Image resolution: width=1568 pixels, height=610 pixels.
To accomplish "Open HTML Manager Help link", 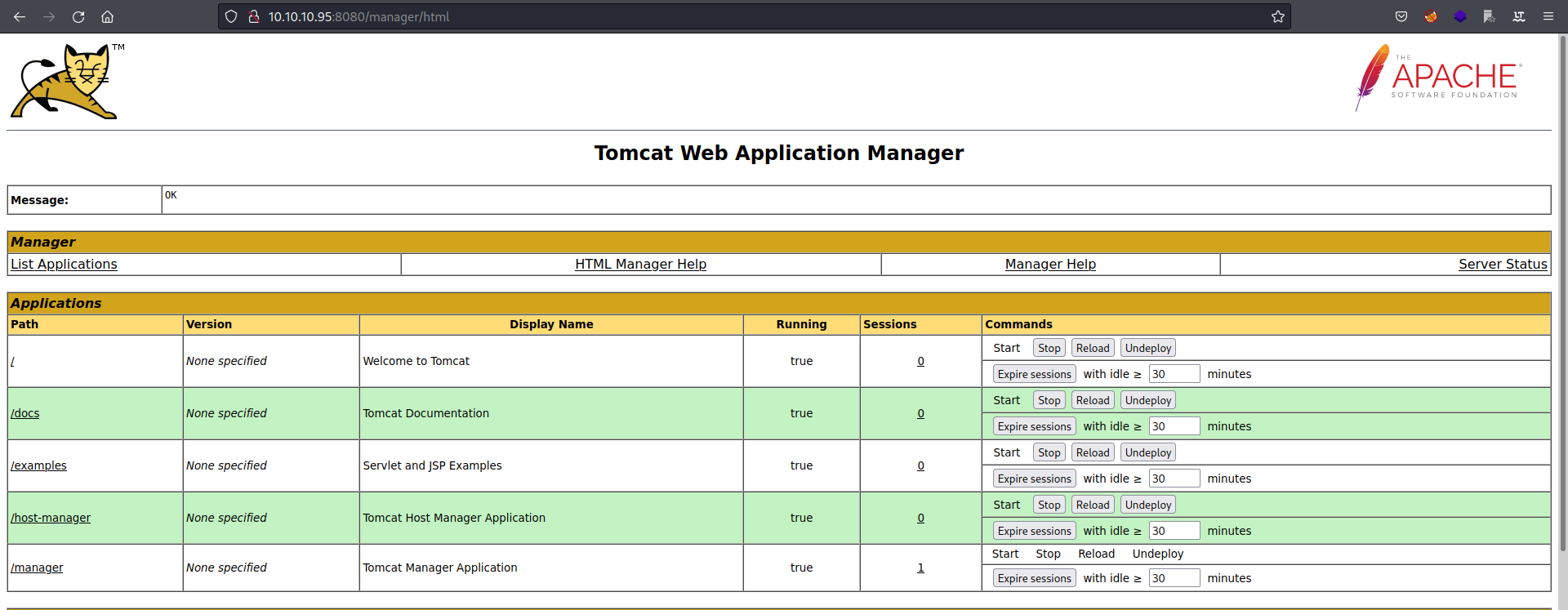I will tap(640, 264).
